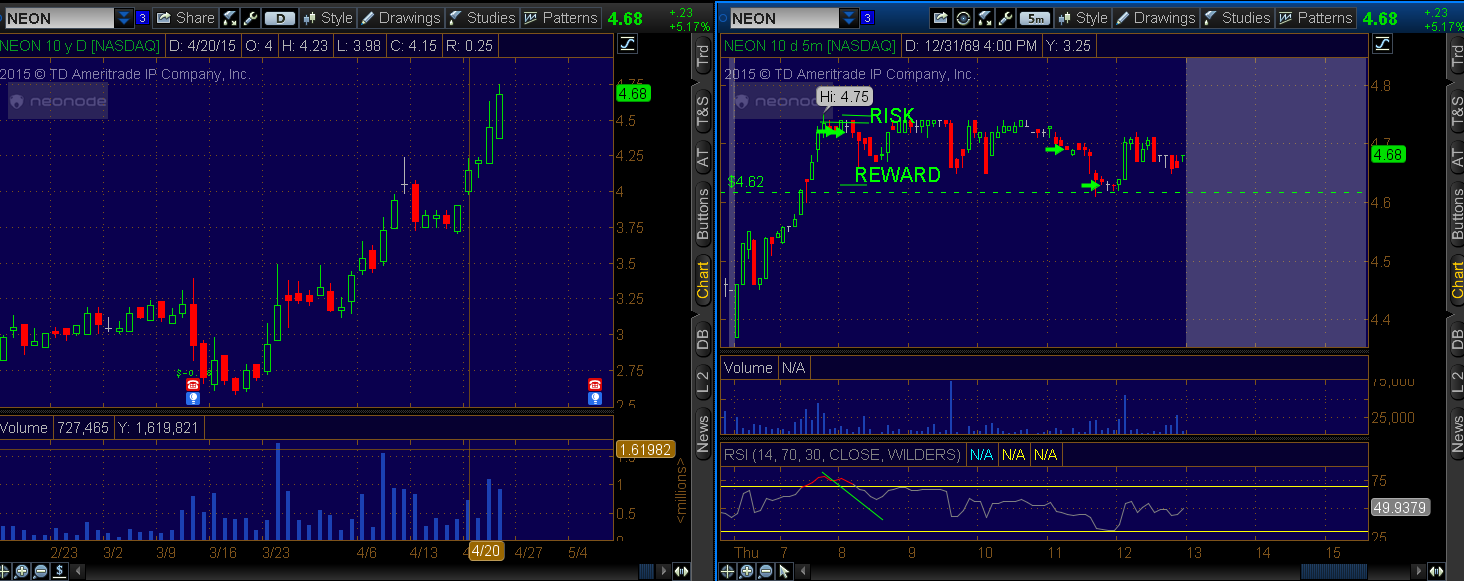Select the Trd tab in middle sidebar
Viewport: 1464px width, 581px height.
pyautogui.click(x=702, y=56)
